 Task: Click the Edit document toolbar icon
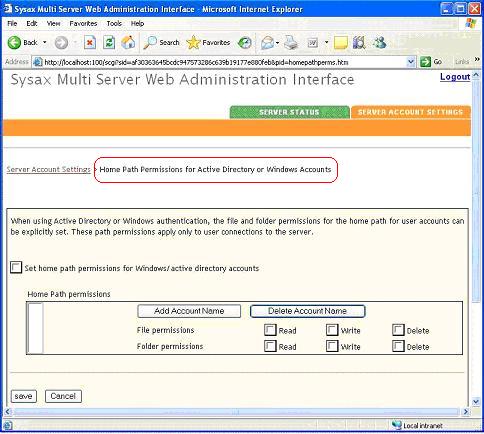point(312,43)
